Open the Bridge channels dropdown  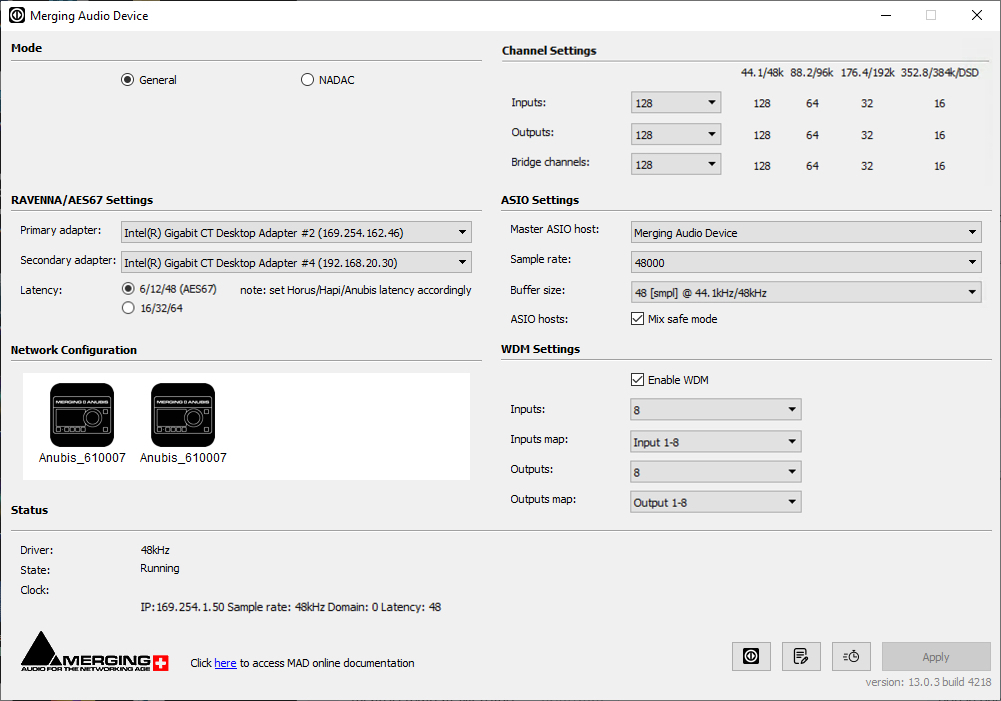[676, 165]
